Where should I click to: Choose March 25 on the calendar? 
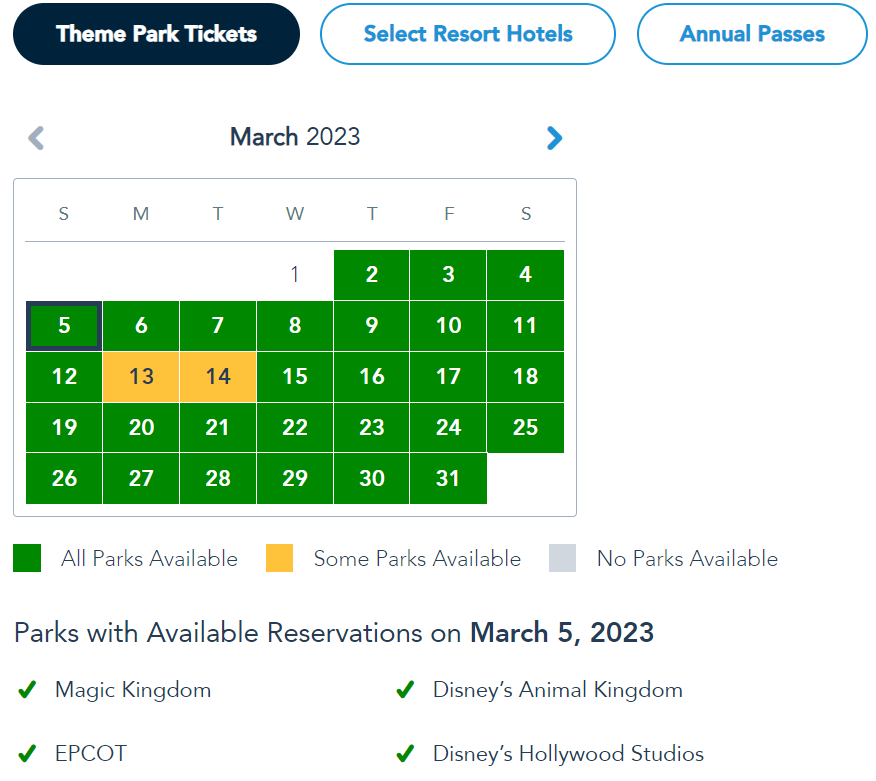pyautogui.click(x=525, y=428)
